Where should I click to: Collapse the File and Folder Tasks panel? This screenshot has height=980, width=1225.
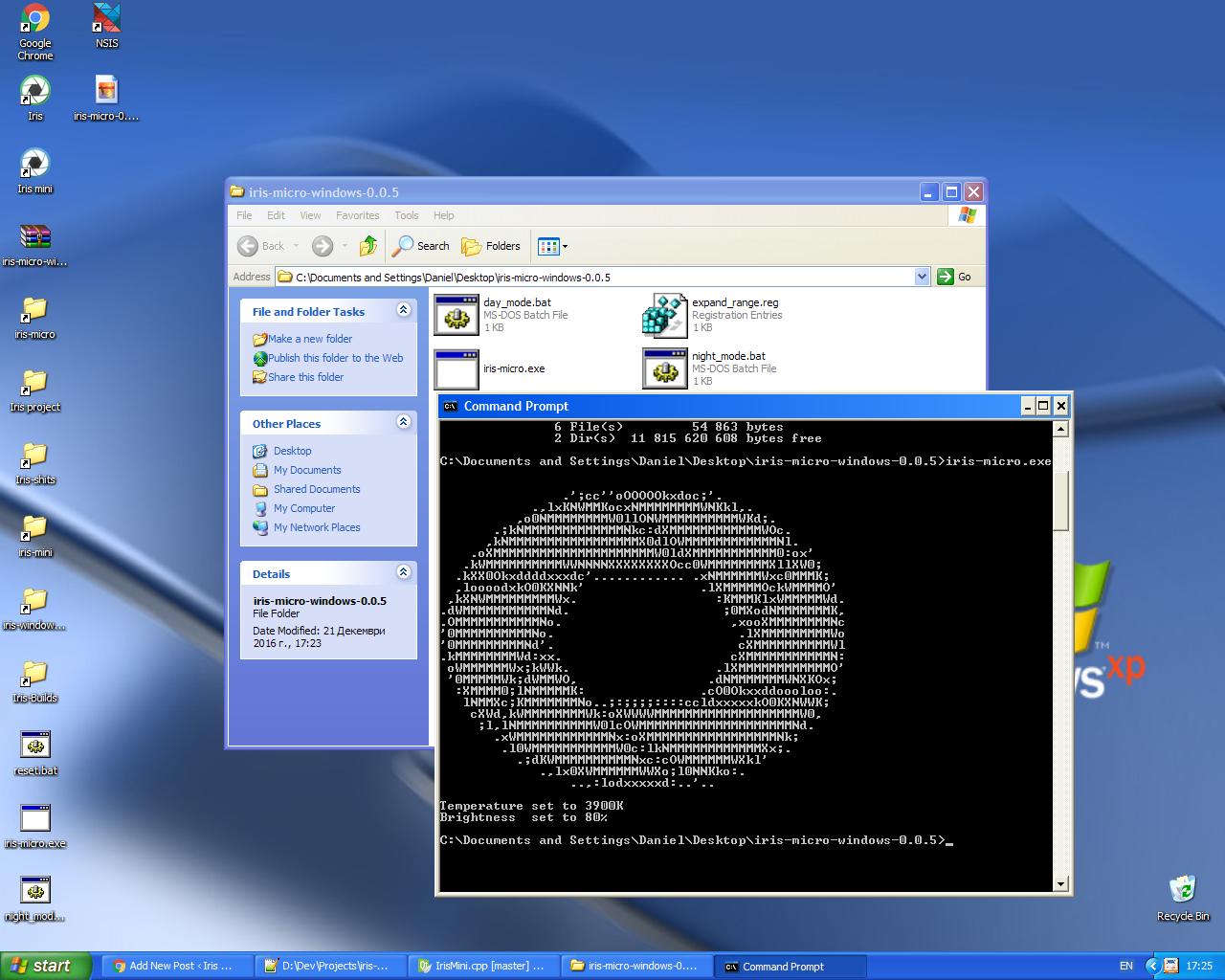[x=403, y=310]
